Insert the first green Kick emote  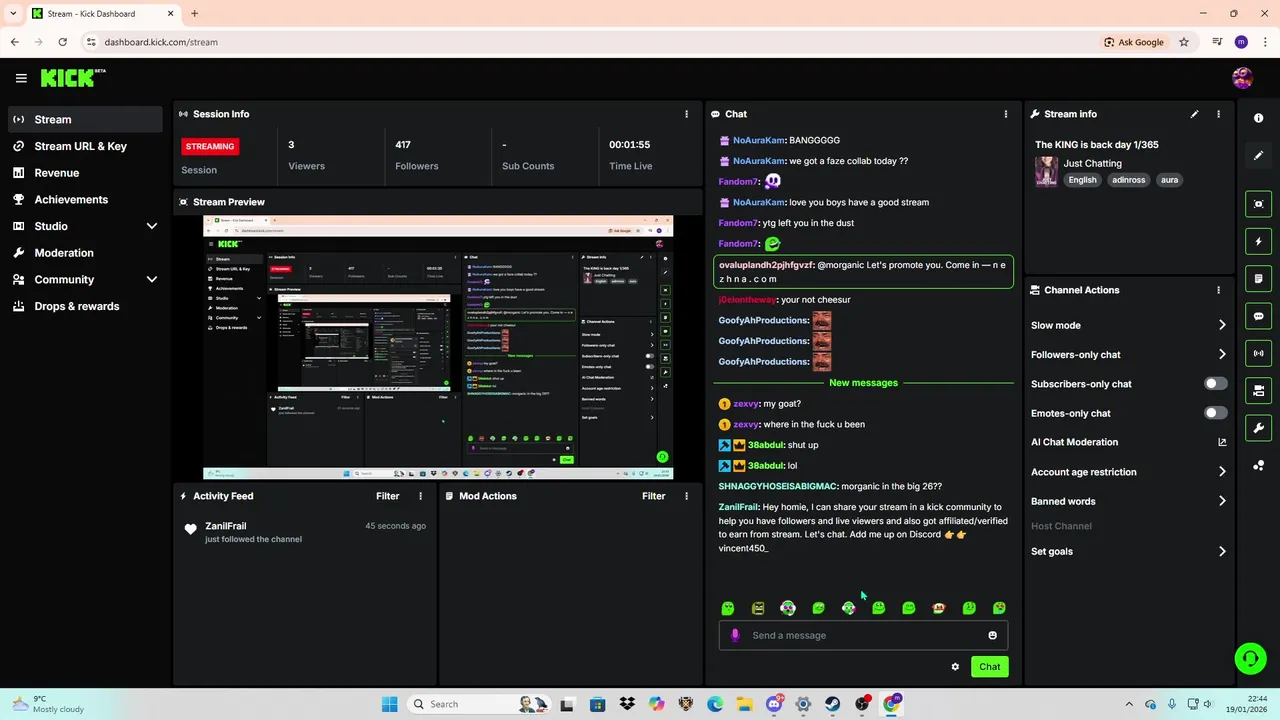[x=728, y=608]
